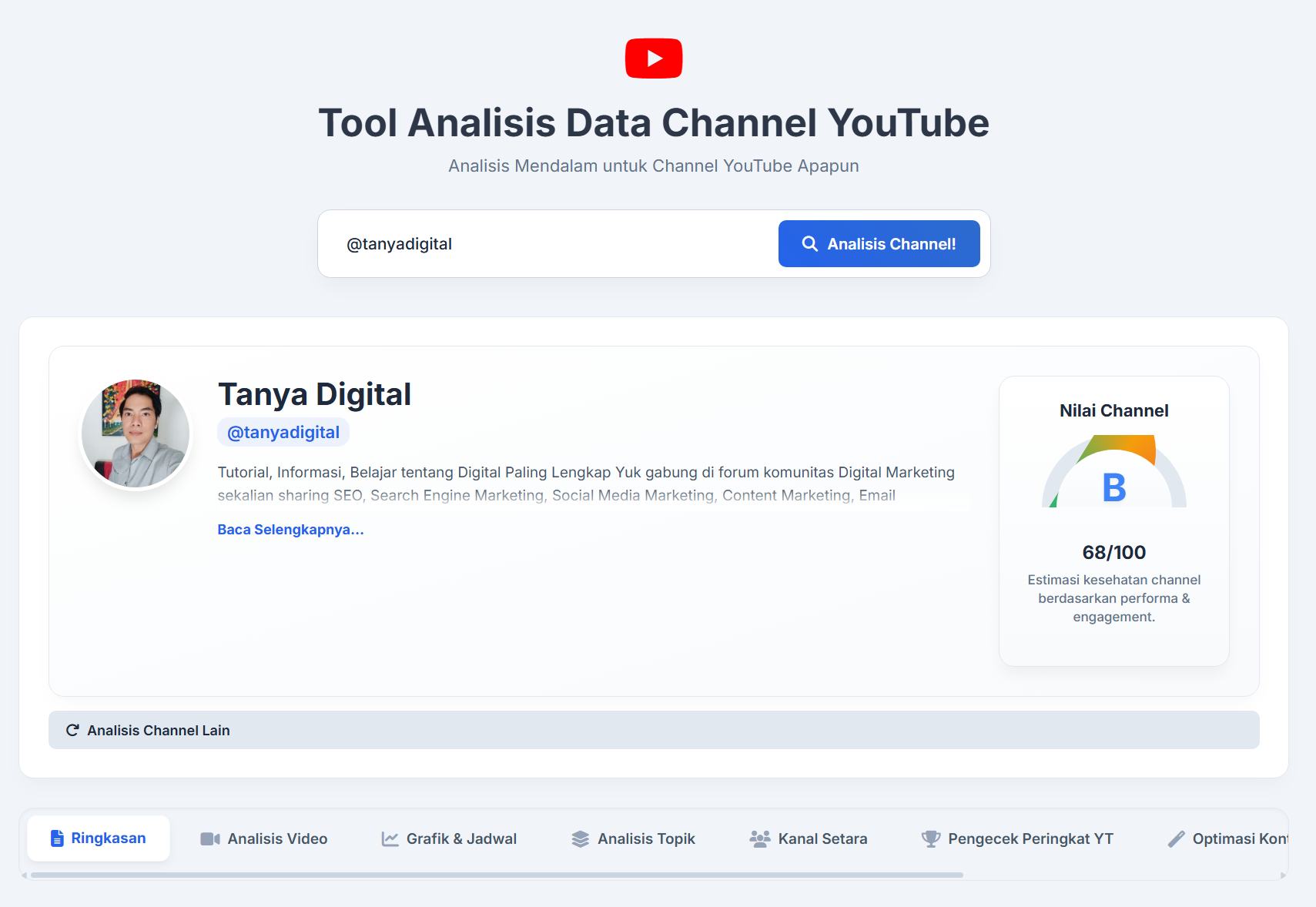Switch to the Grafik & Jadwal tab
The width and height of the screenshot is (1316, 907).
449,839
